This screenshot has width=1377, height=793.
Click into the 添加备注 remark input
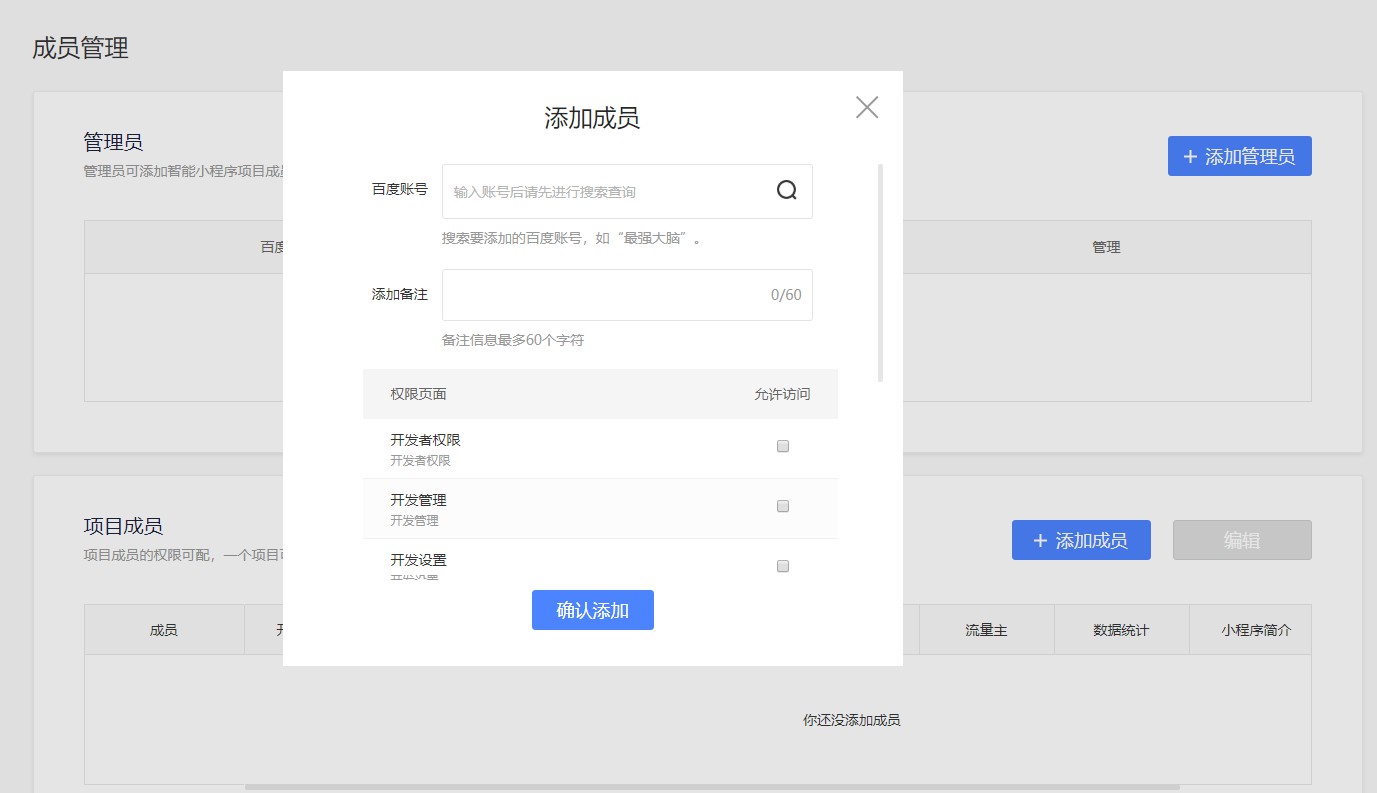(x=627, y=295)
